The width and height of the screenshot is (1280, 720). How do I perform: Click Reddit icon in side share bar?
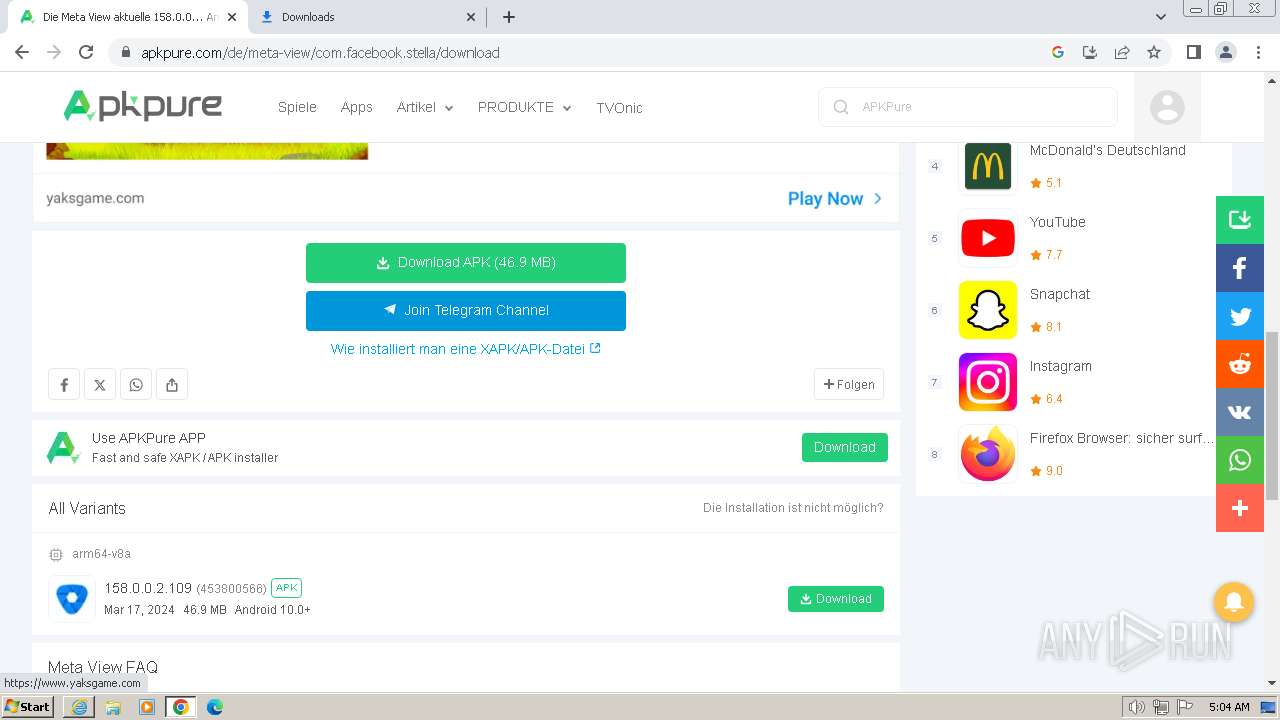(x=1240, y=364)
